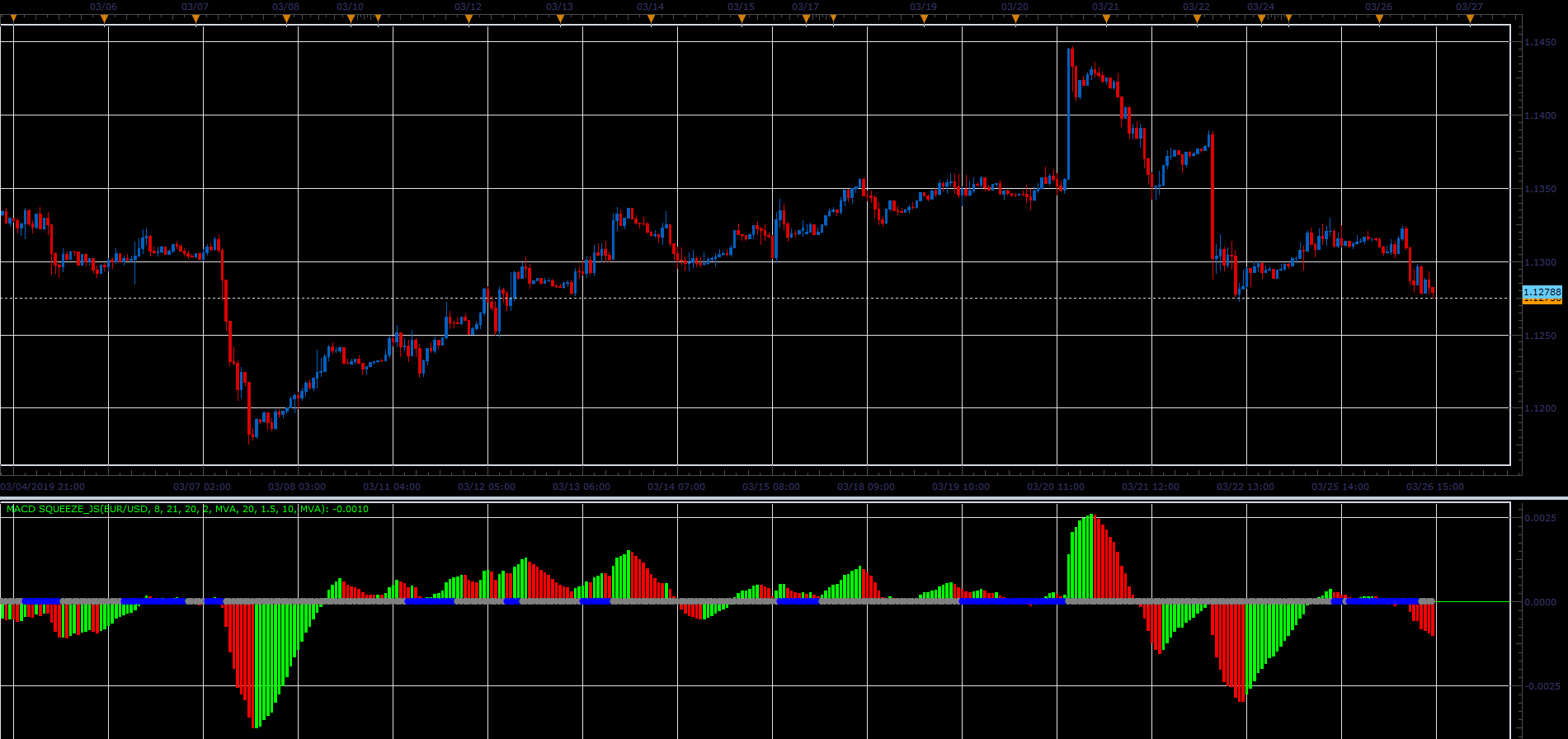Click the orange day marker under 03/13
This screenshot has width=1568, height=739.
point(559,18)
